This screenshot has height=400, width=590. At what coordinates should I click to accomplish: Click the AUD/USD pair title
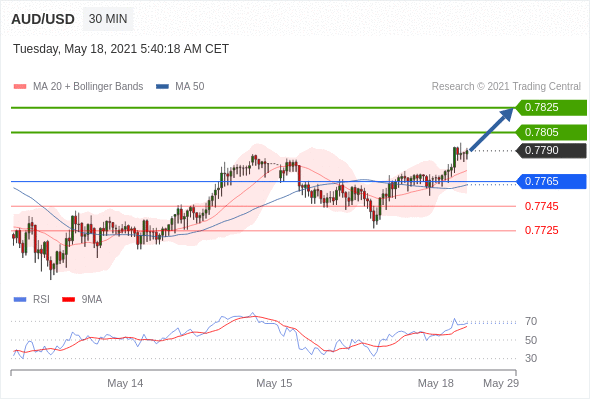[x=43, y=19]
